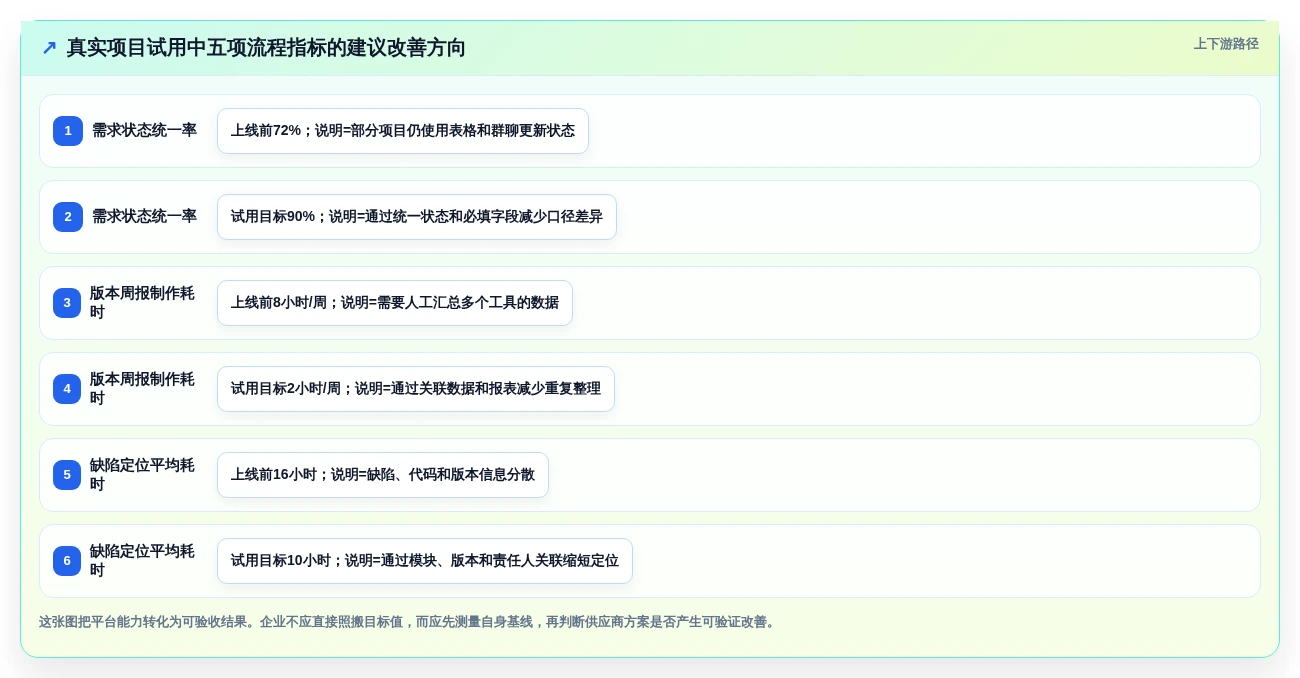The height and width of the screenshot is (678, 1300).
Task: Click the 需求状态统一率 label in row 1
Action: click(144, 130)
